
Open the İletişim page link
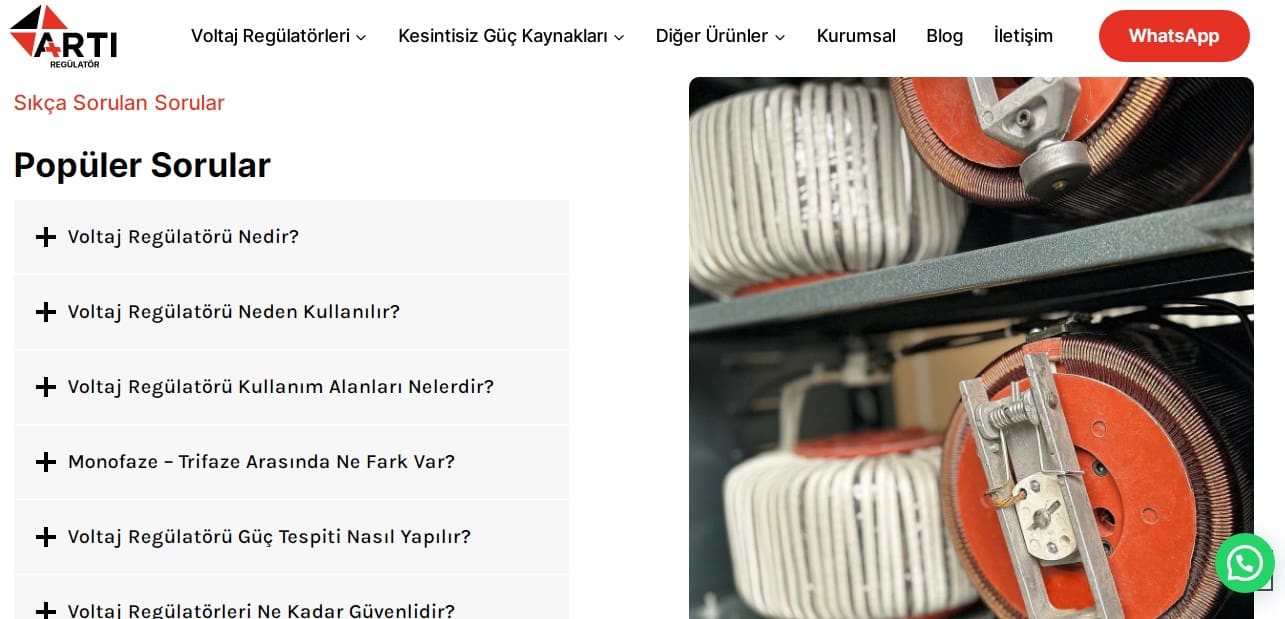click(1023, 36)
